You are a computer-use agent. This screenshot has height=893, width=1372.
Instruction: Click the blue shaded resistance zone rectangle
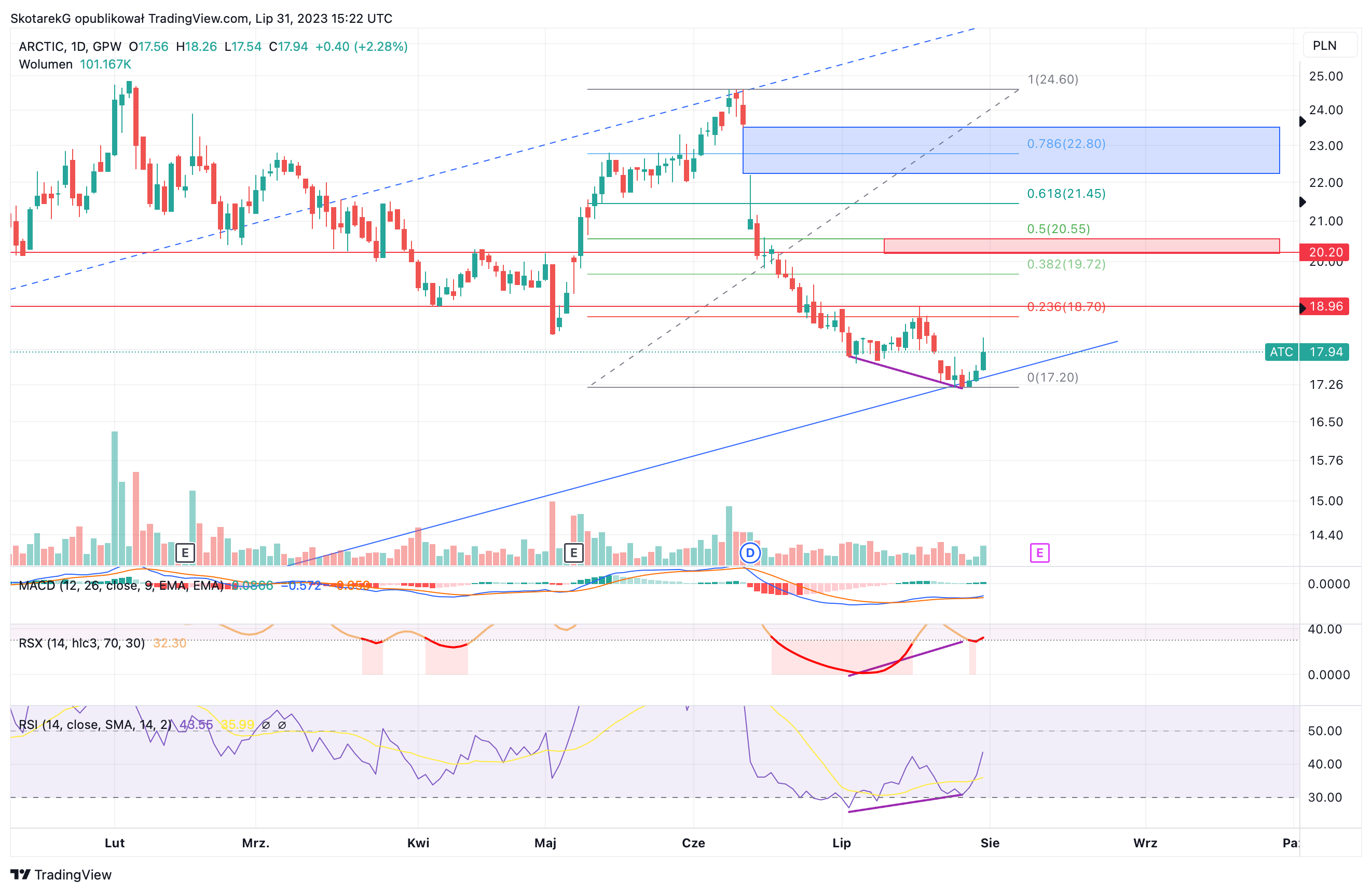1011,151
